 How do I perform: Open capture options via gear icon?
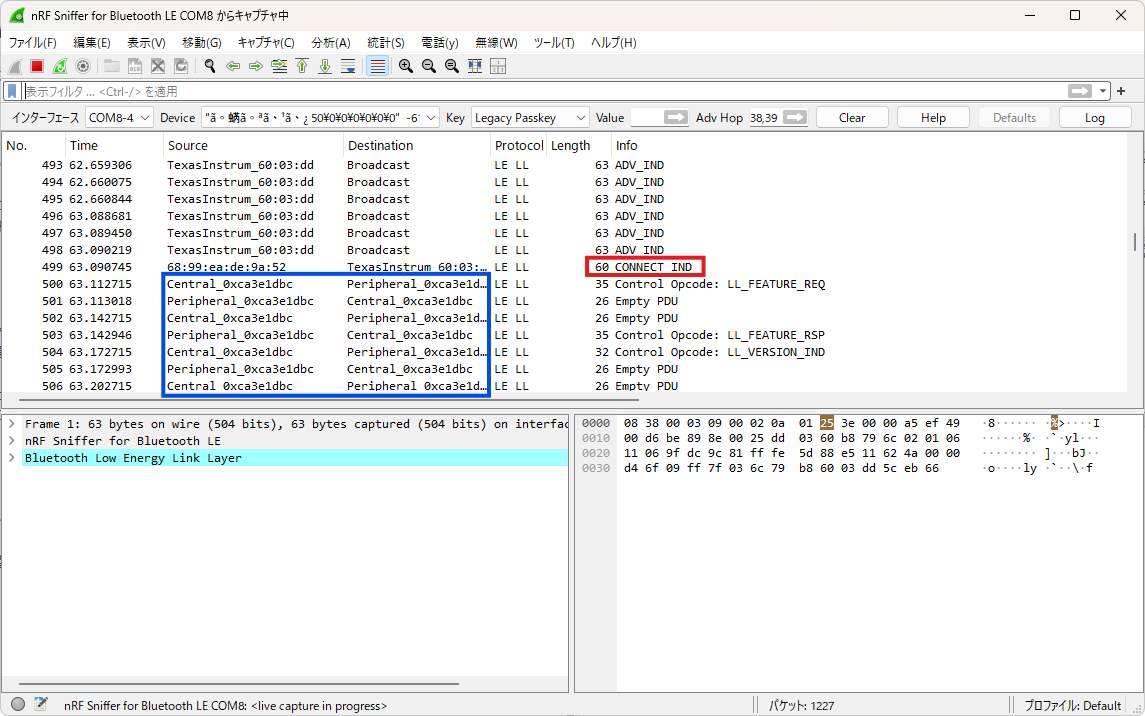[84, 66]
